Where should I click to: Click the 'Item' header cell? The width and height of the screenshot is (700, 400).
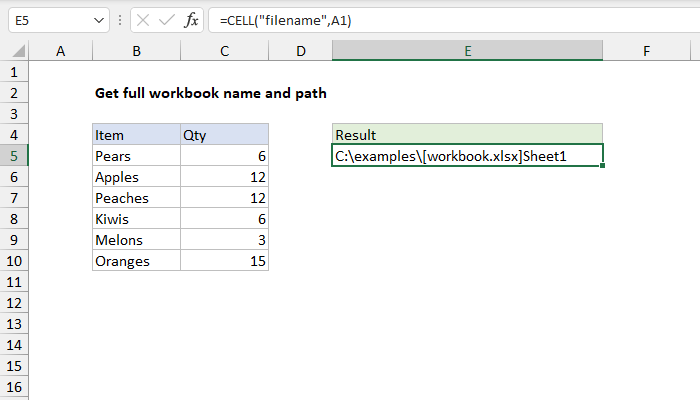tap(137, 135)
